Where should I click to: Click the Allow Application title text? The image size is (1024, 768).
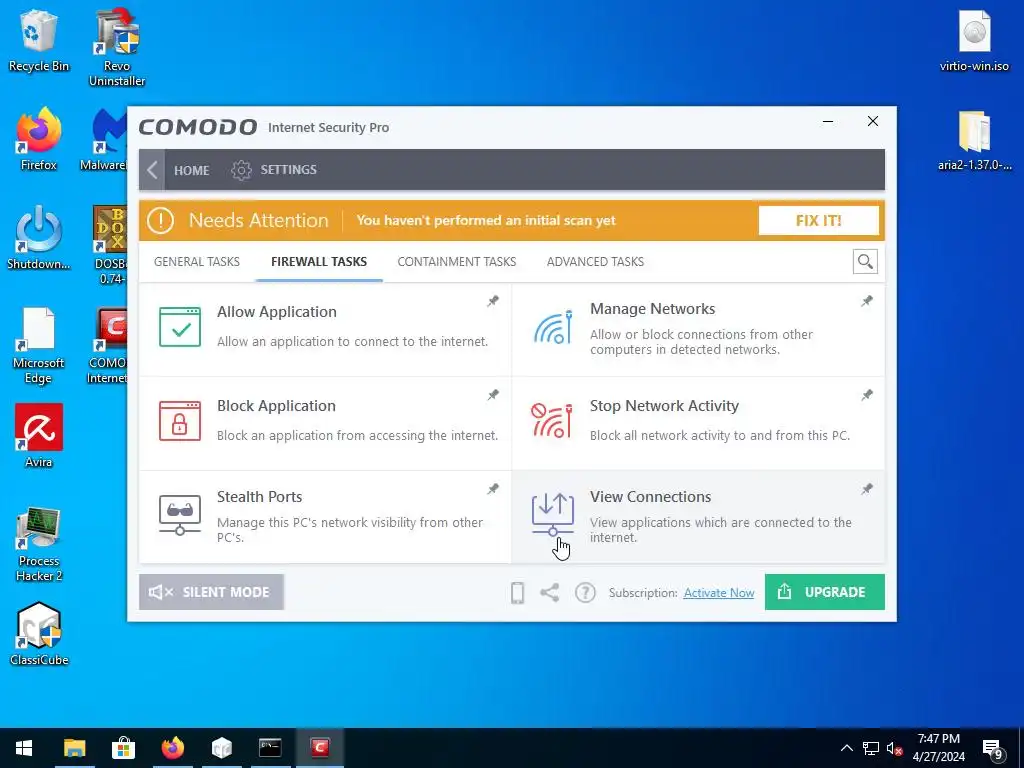(x=277, y=312)
